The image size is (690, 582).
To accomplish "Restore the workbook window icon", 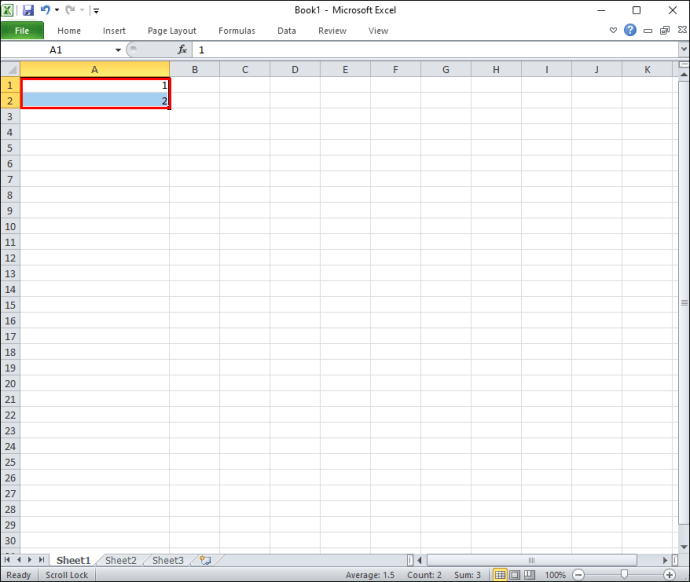I will coord(664,30).
